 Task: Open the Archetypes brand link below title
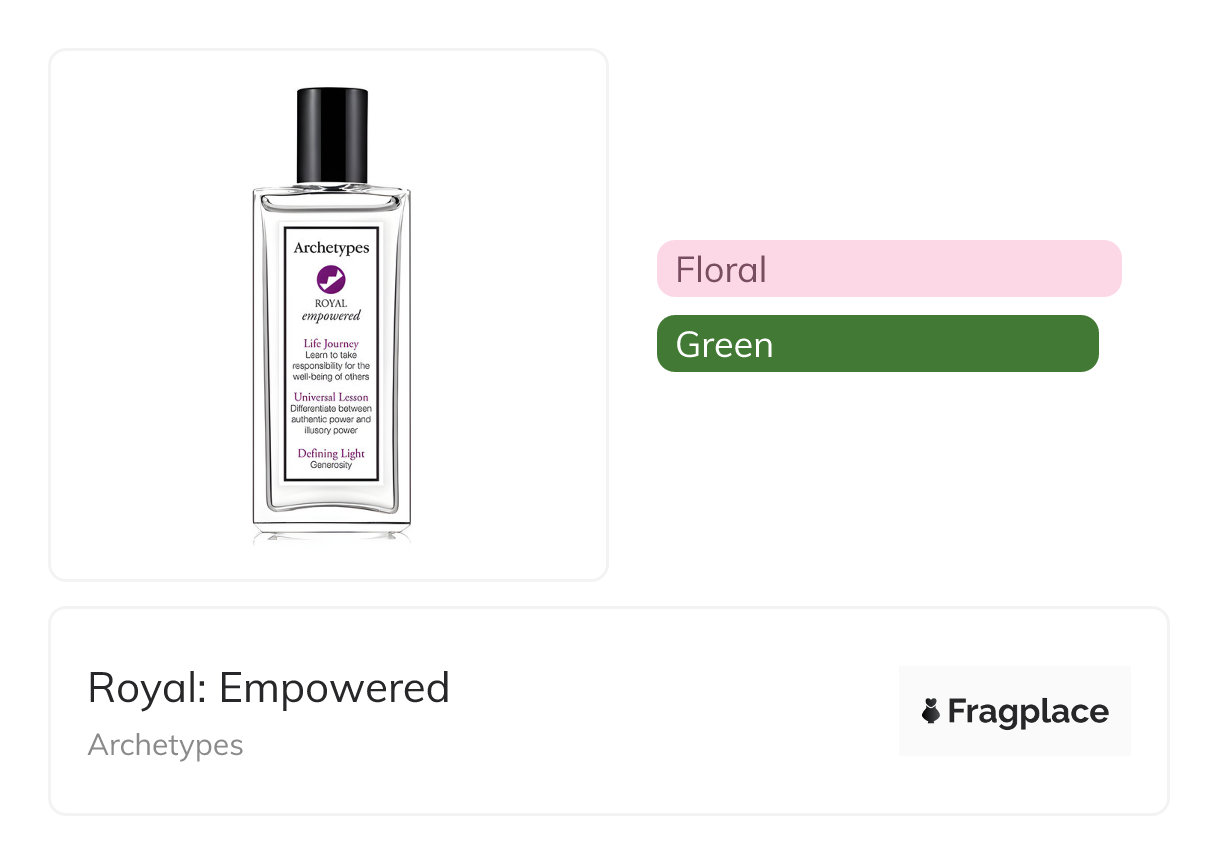(x=165, y=745)
